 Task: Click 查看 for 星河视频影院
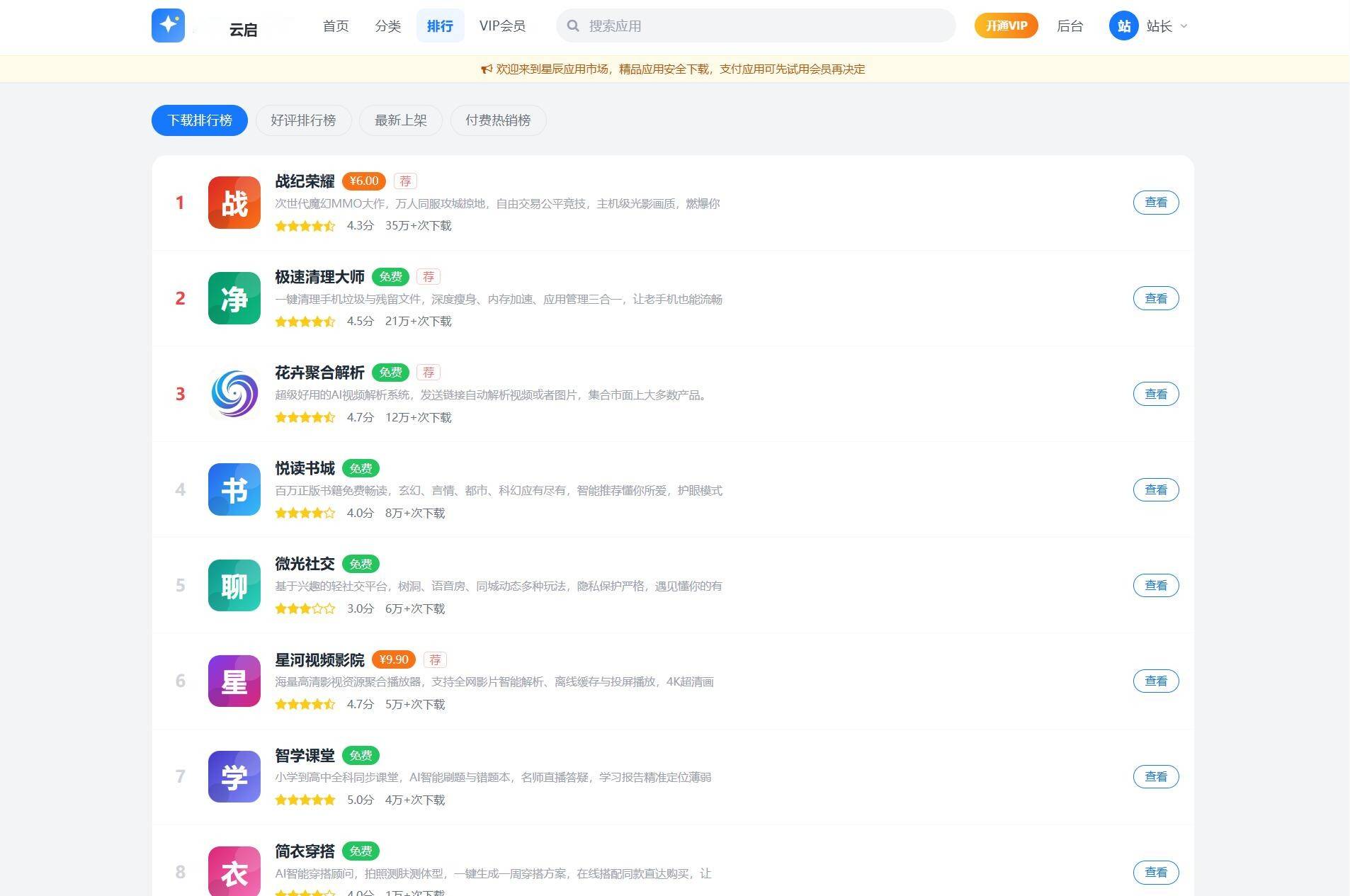(x=1156, y=681)
